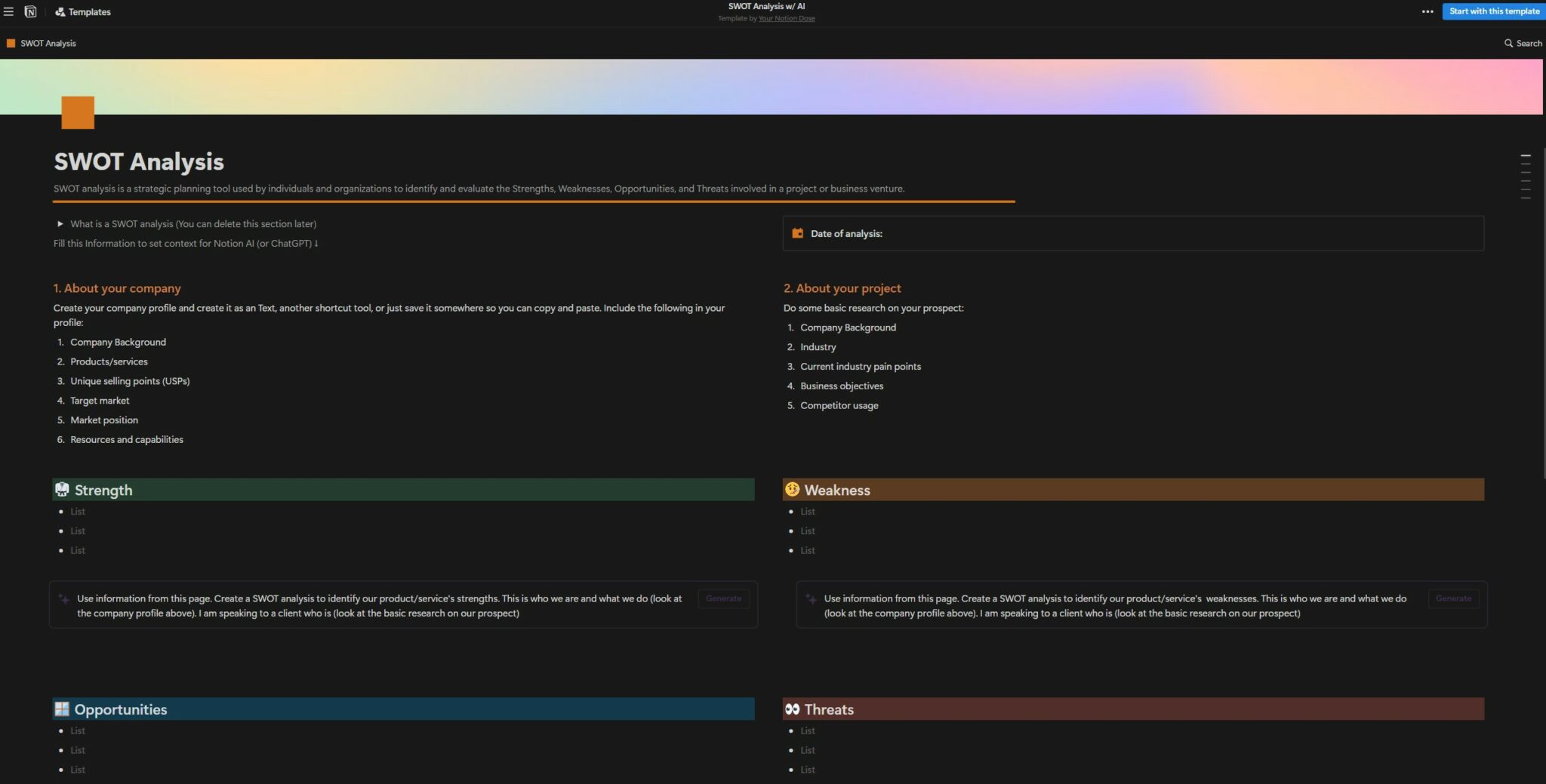Open the Your Notion Dose creator link

pyautogui.click(x=786, y=19)
